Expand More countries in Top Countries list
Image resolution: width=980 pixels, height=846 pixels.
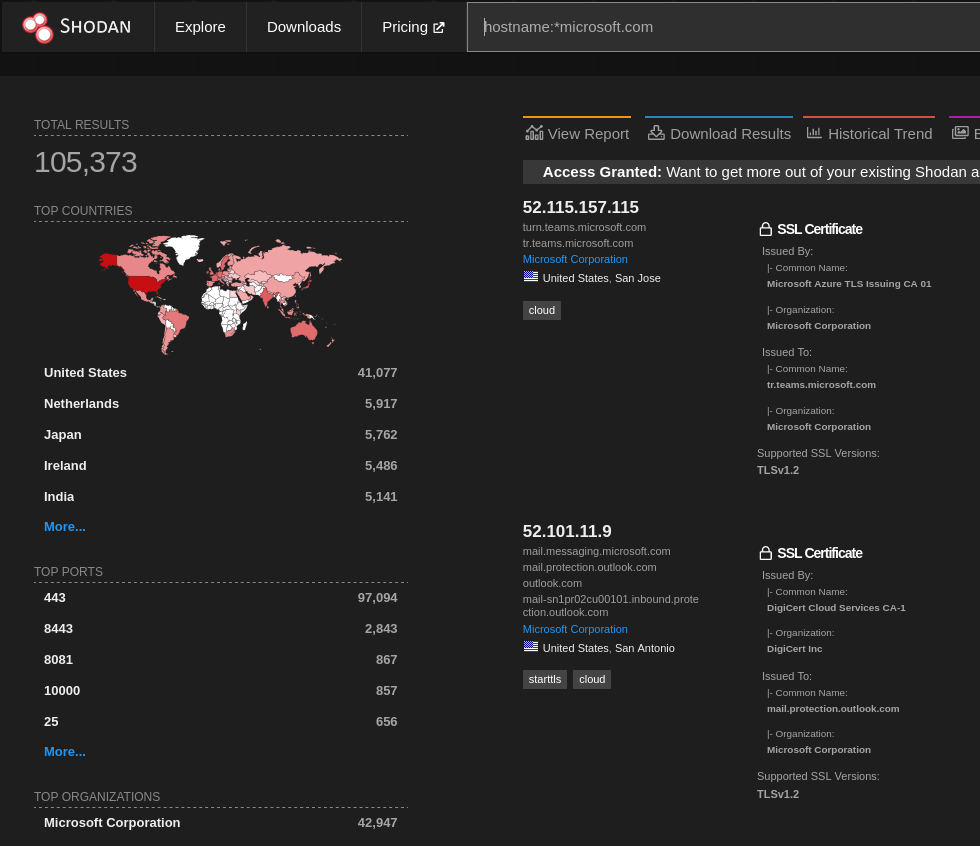tap(64, 526)
